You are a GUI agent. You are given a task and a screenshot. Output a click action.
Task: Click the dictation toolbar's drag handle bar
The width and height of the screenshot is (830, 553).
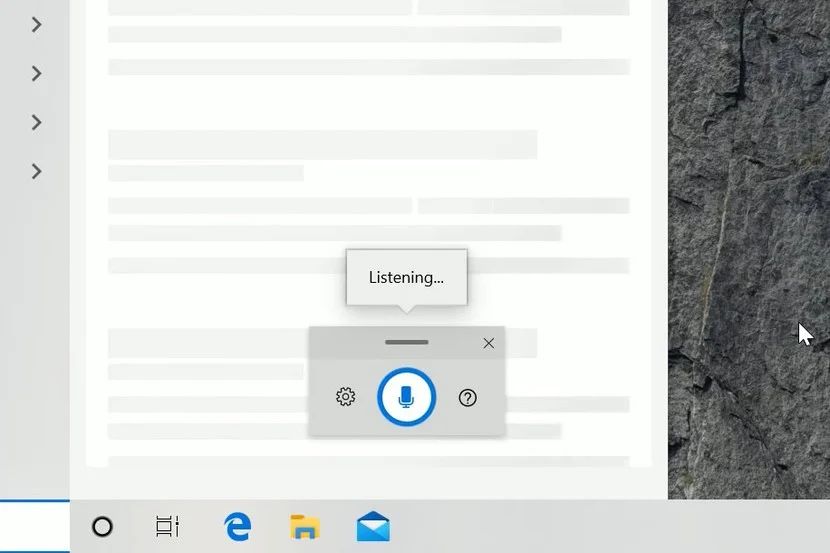tap(407, 342)
